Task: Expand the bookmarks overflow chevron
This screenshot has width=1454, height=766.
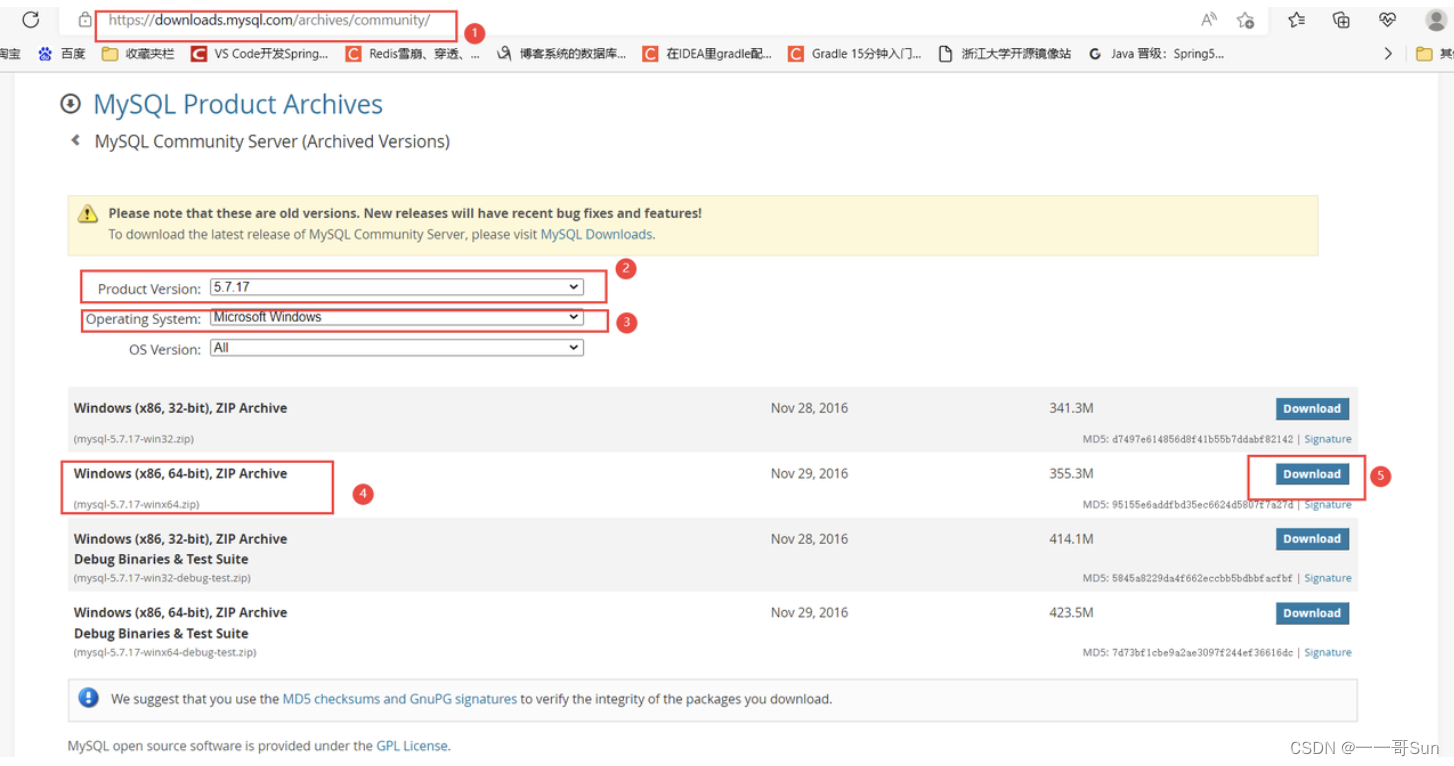Action: (x=1388, y=54)
